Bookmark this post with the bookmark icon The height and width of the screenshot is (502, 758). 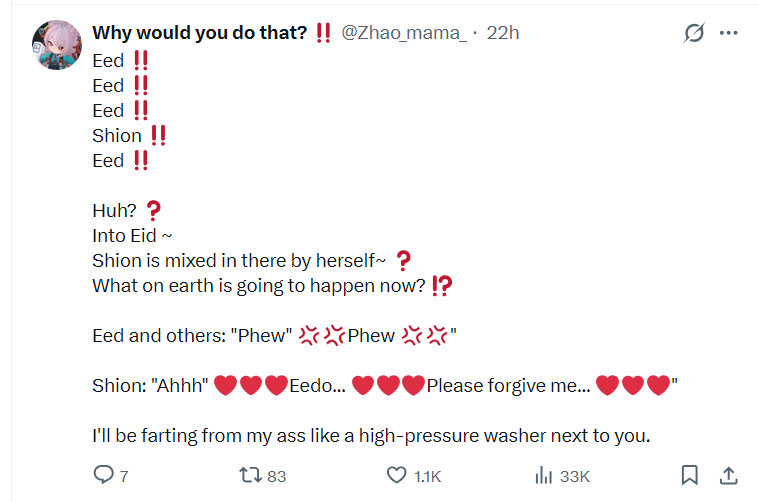tap(689, 475)
